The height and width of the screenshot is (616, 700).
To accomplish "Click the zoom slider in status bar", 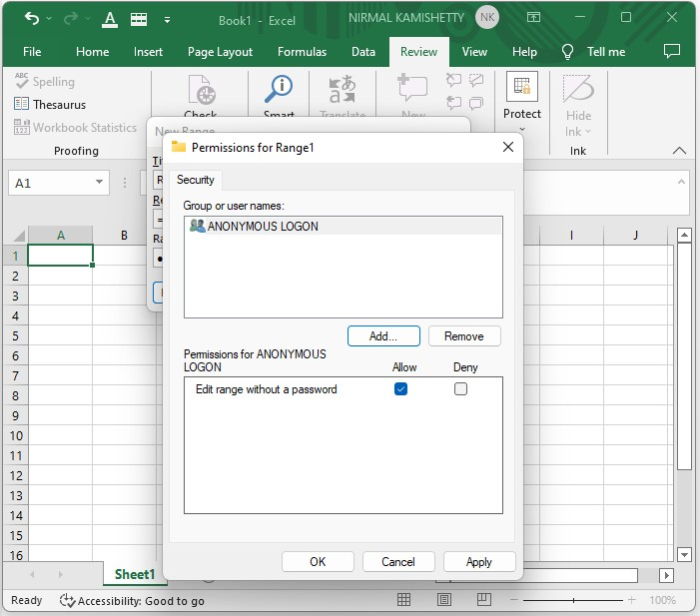I will click(573, 600).
